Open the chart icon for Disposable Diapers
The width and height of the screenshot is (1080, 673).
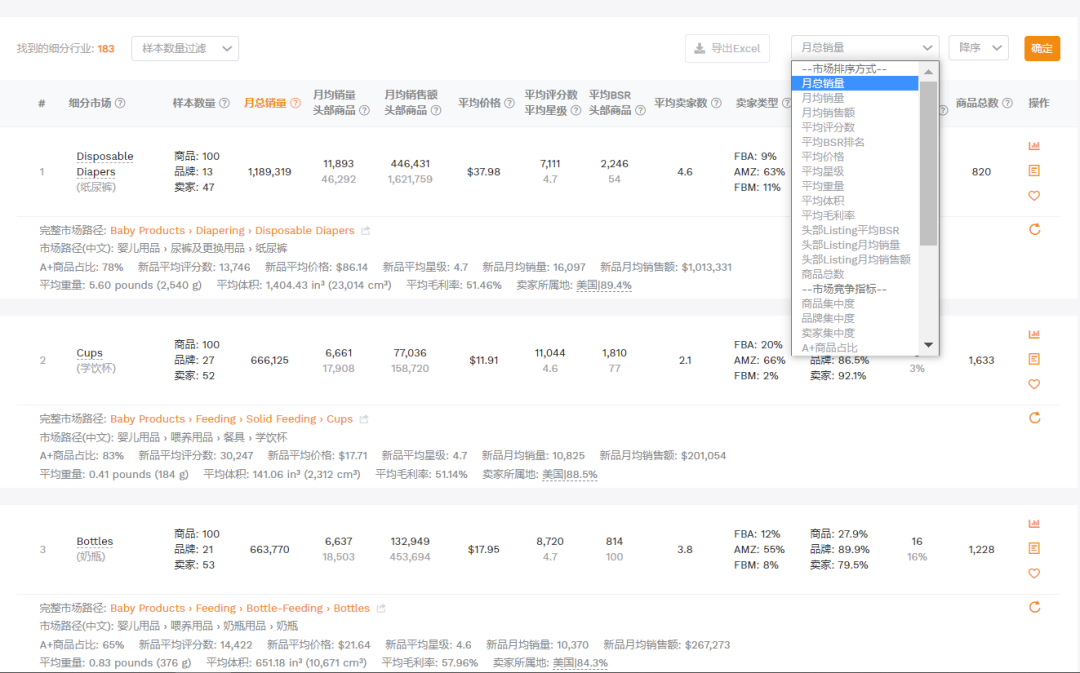click(1034, 146)
